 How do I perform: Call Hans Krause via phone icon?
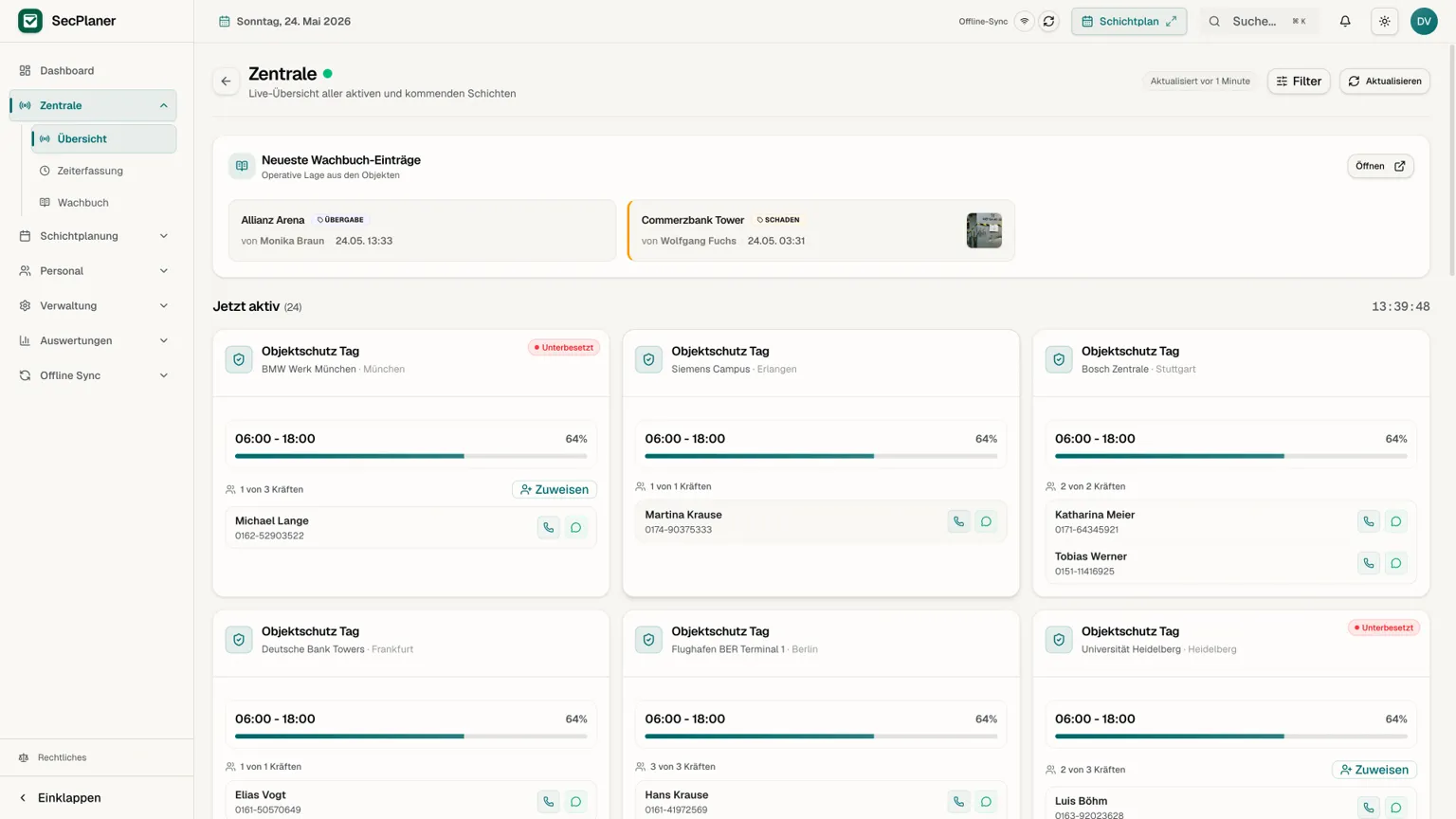click(959, 802)
